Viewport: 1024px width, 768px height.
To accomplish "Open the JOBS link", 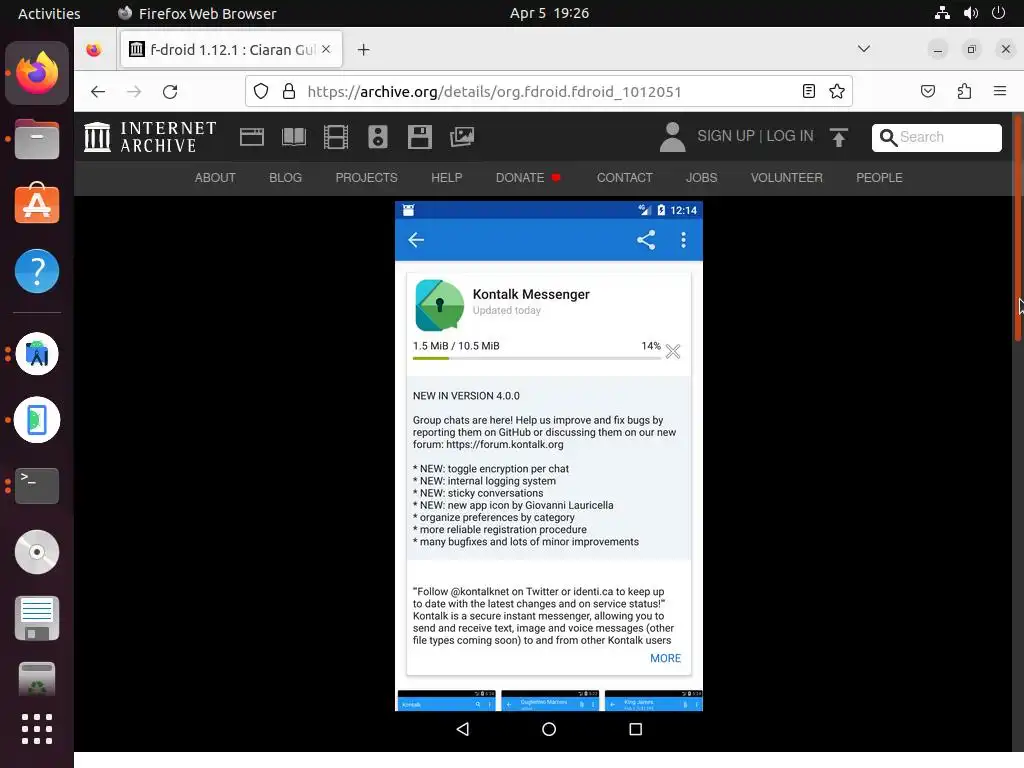I will pyautogui.click(x=701, y=178).
